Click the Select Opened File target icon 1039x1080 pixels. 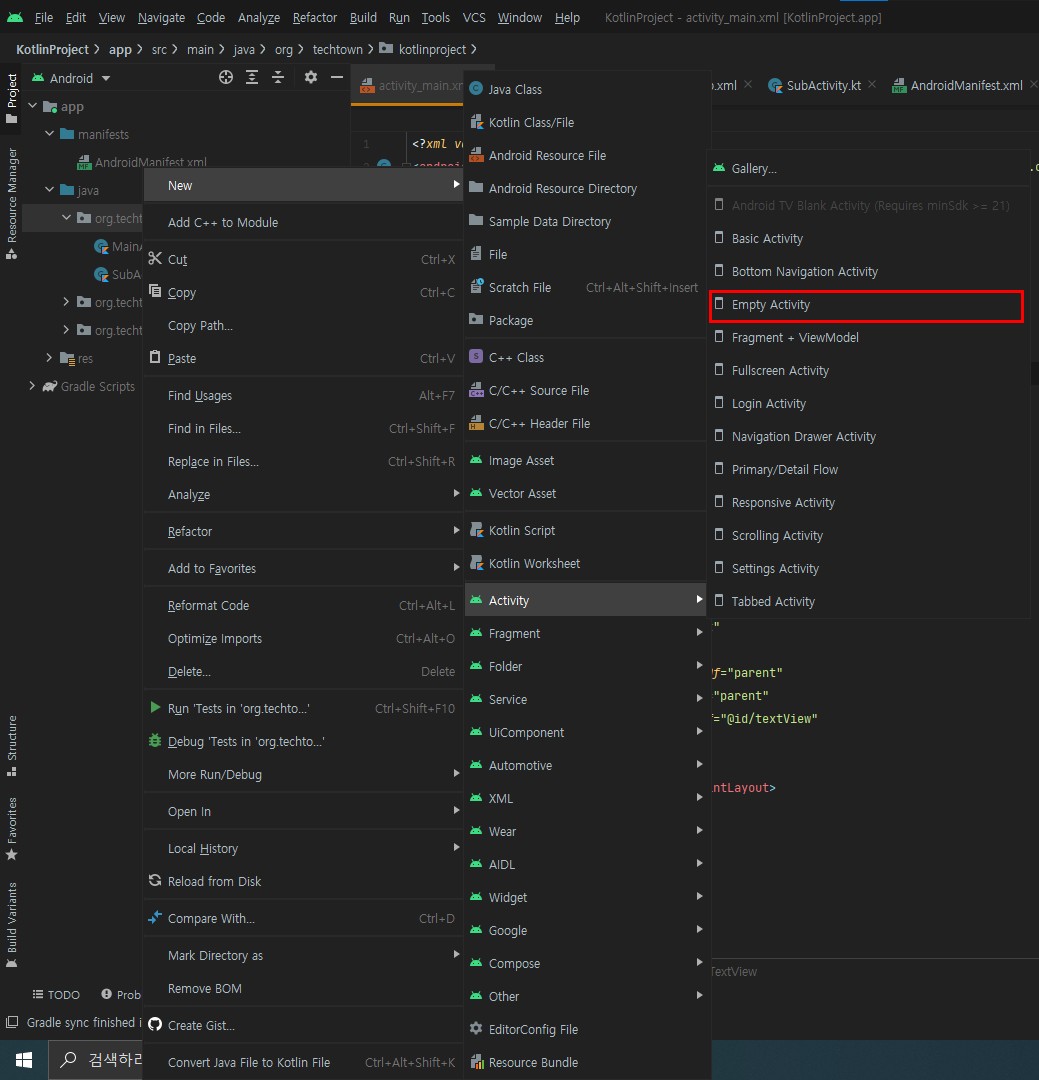coord(226,77)
